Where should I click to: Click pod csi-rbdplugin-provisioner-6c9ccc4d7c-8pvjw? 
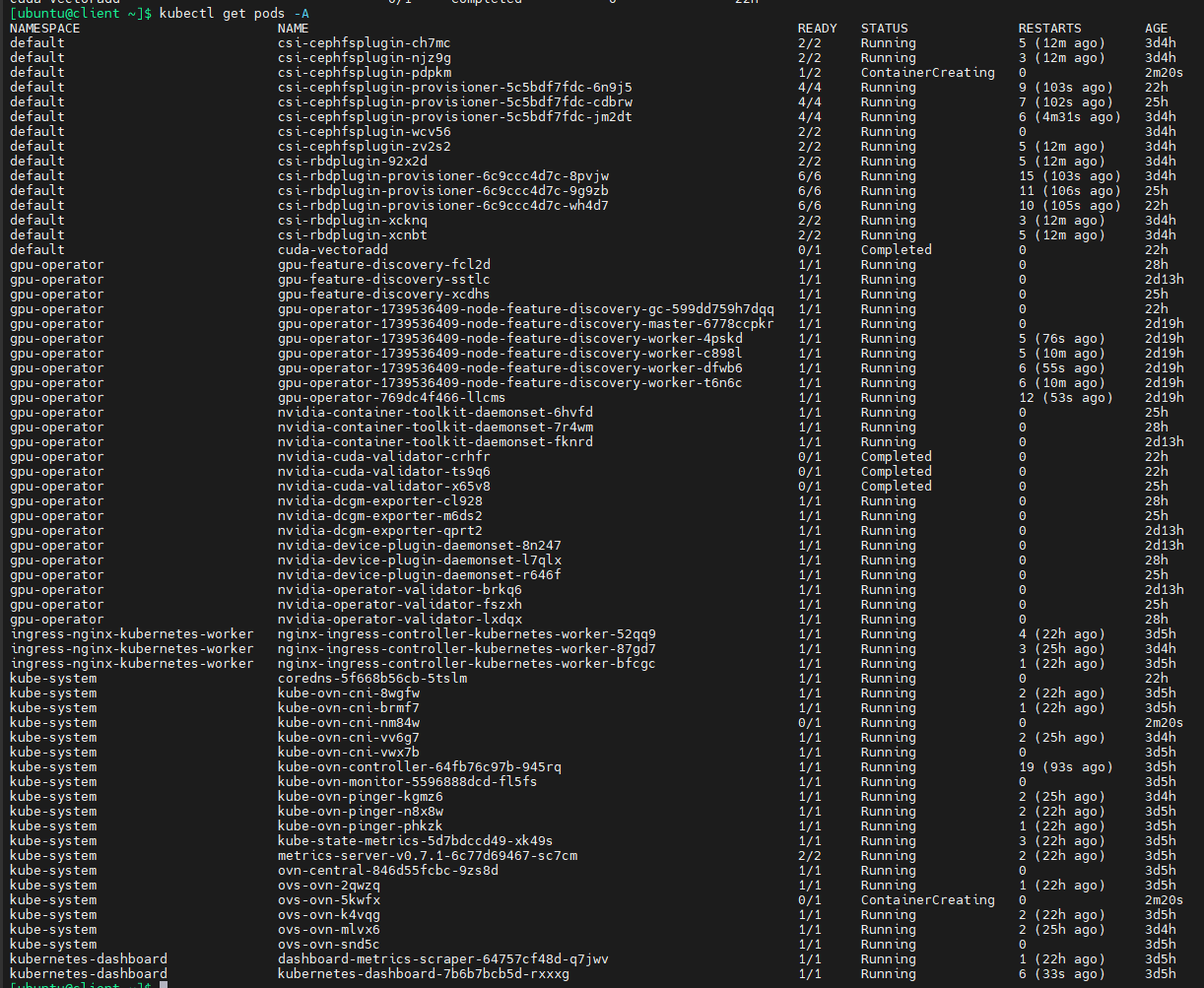tap(443, 176)
